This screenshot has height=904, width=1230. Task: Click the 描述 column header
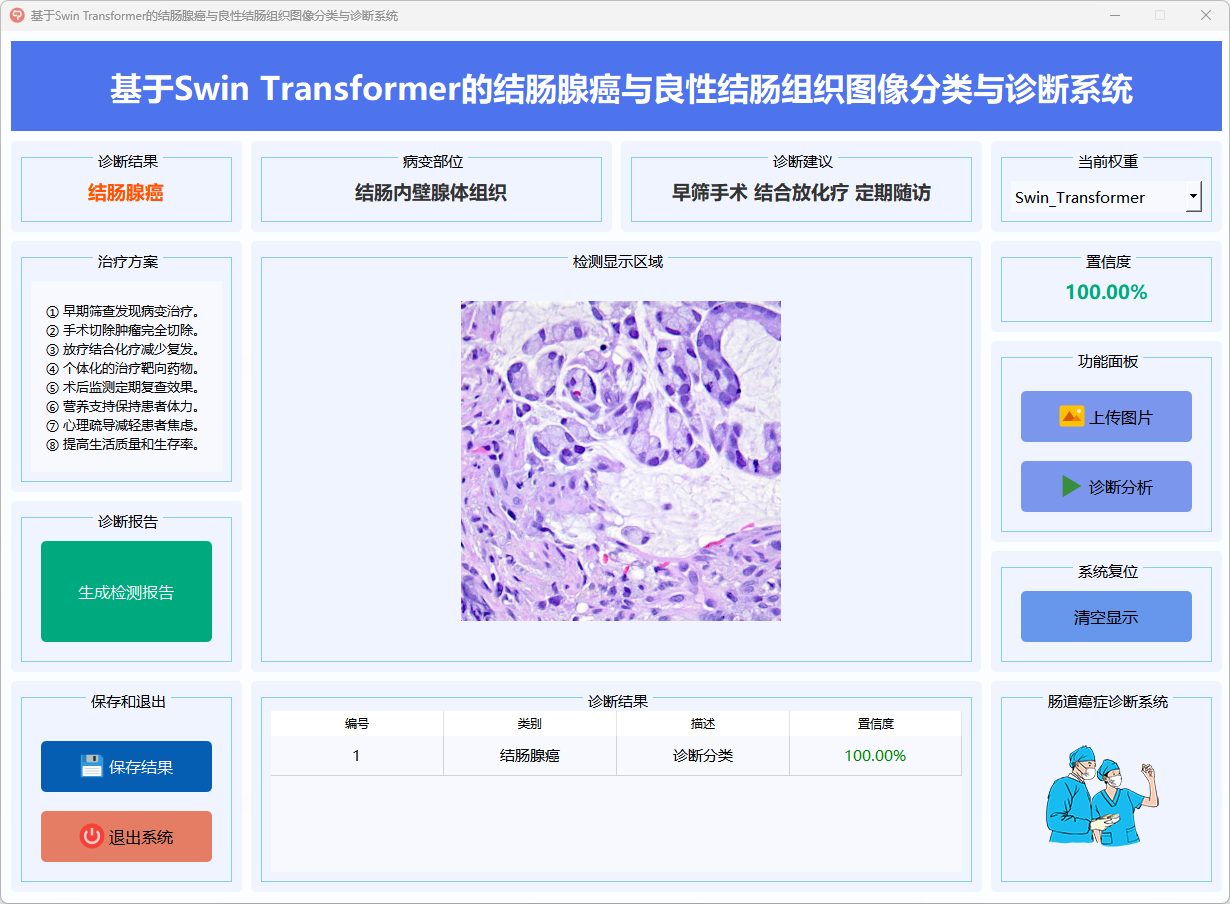point(703,723)
